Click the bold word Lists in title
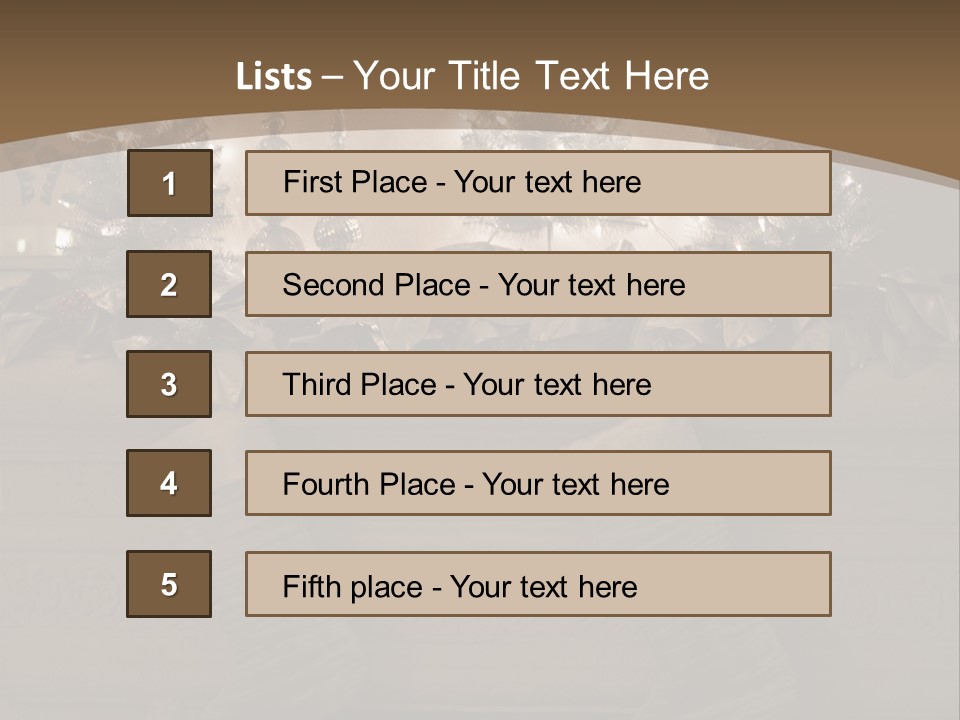The width and height of the screenshot is (960, 720). [274, 77]
